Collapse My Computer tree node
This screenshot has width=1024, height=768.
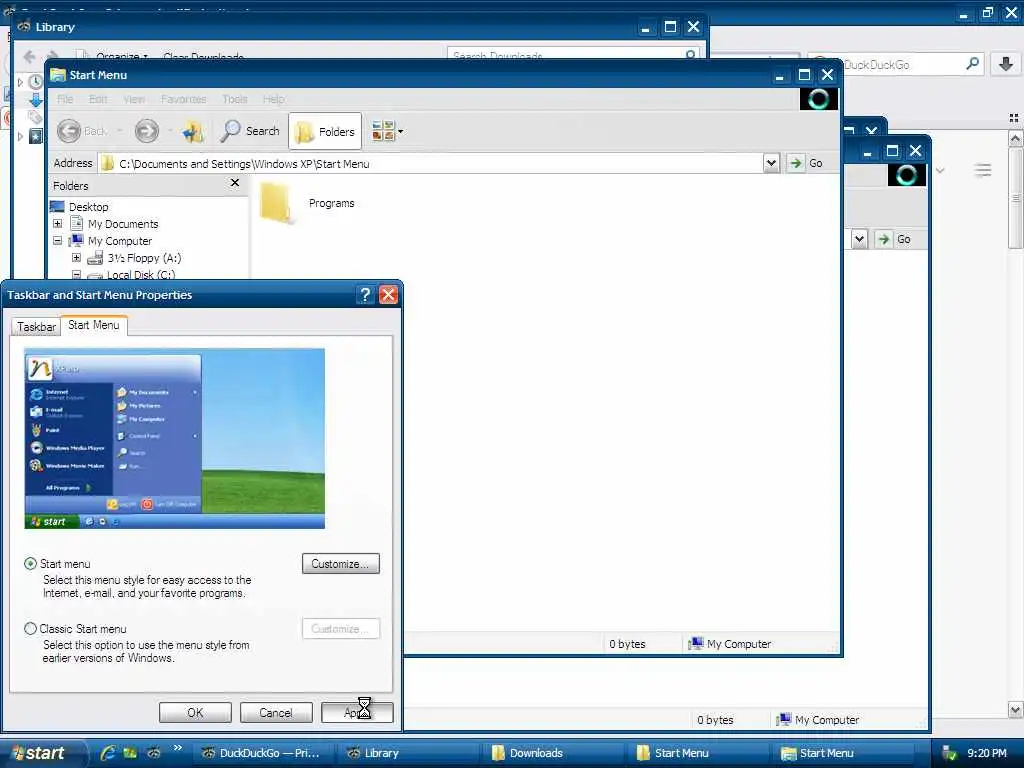pos(57,240)
